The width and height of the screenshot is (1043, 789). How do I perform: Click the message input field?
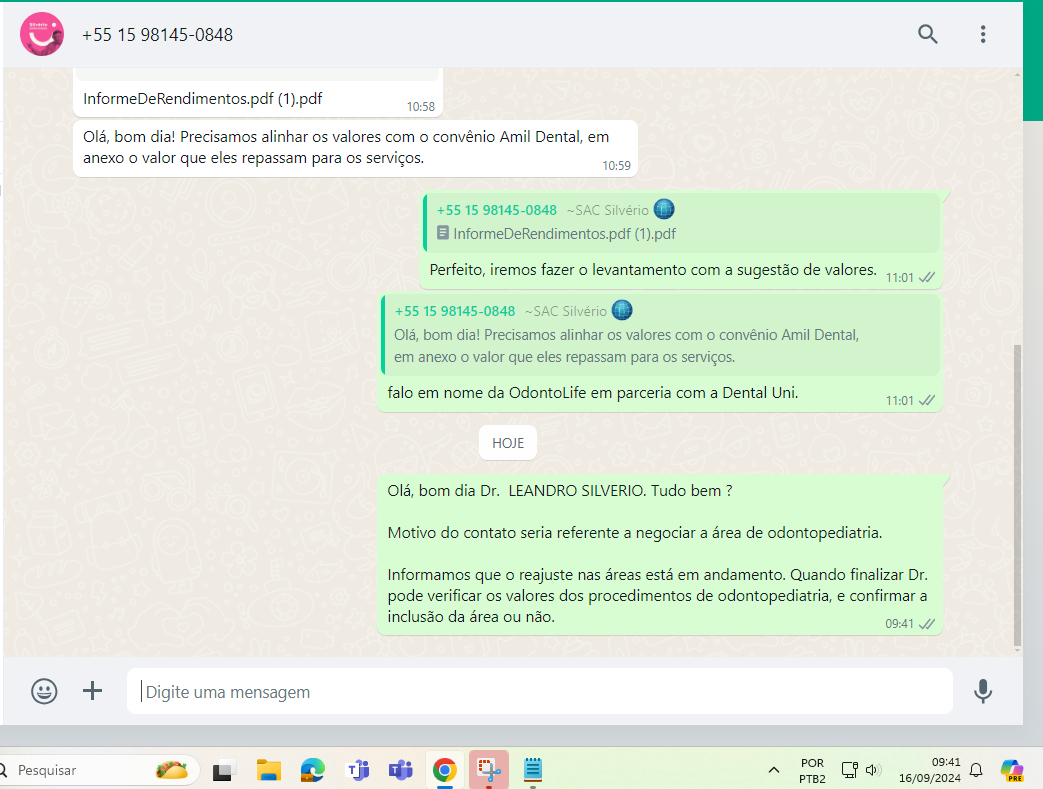tap(539, 692)
